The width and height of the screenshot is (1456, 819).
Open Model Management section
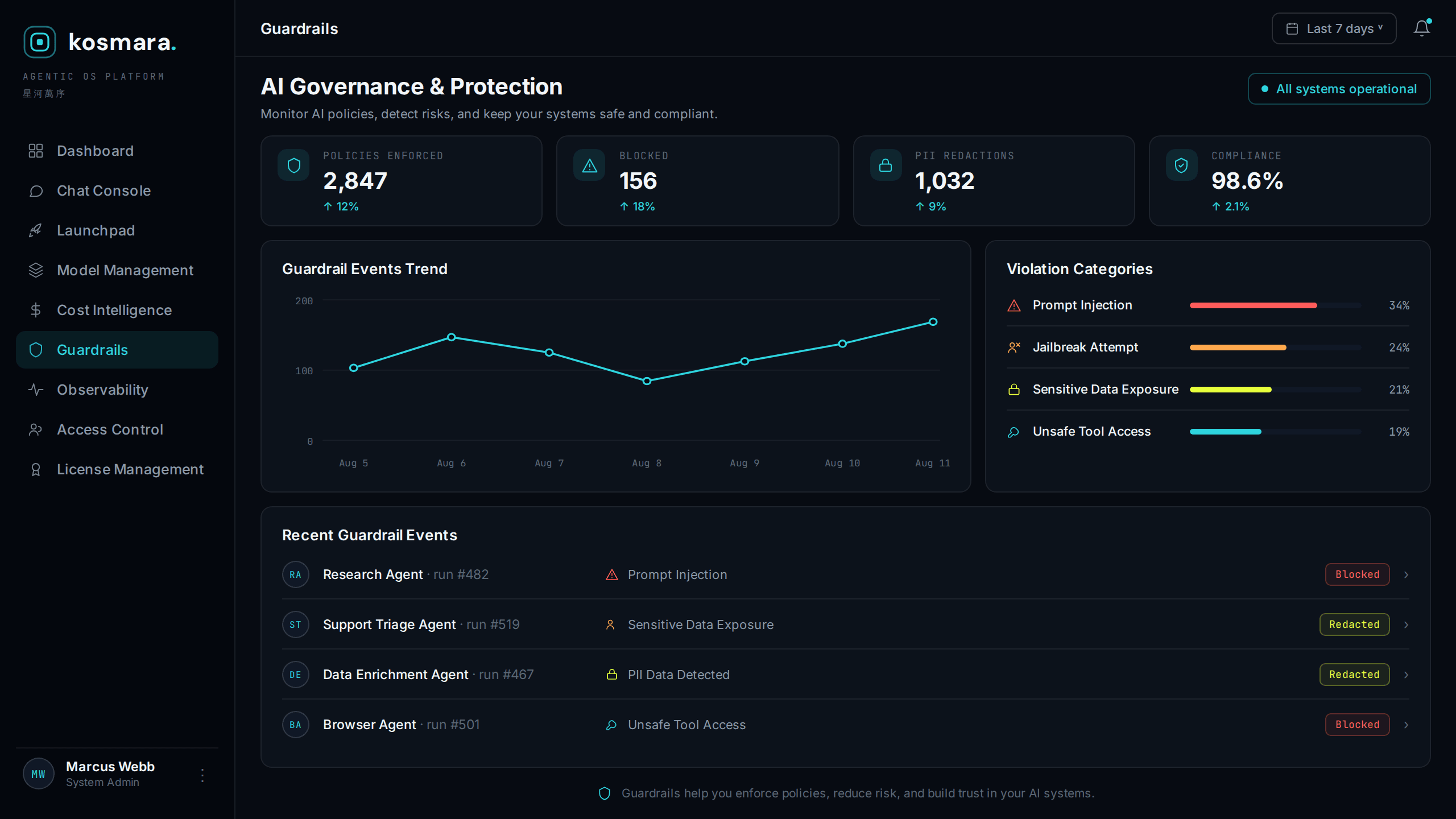pos(117,270)
